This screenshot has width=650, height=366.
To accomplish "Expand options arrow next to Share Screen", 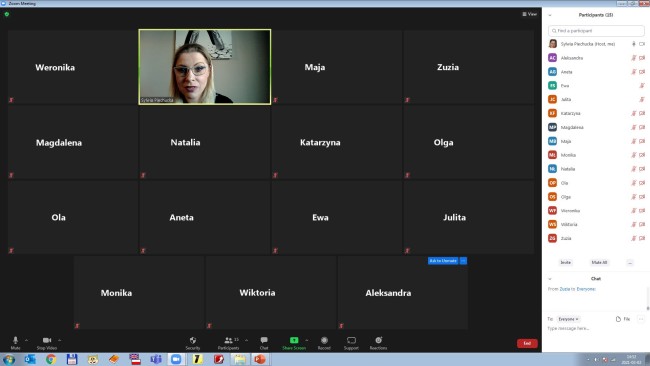I will [x=307, y=340].
